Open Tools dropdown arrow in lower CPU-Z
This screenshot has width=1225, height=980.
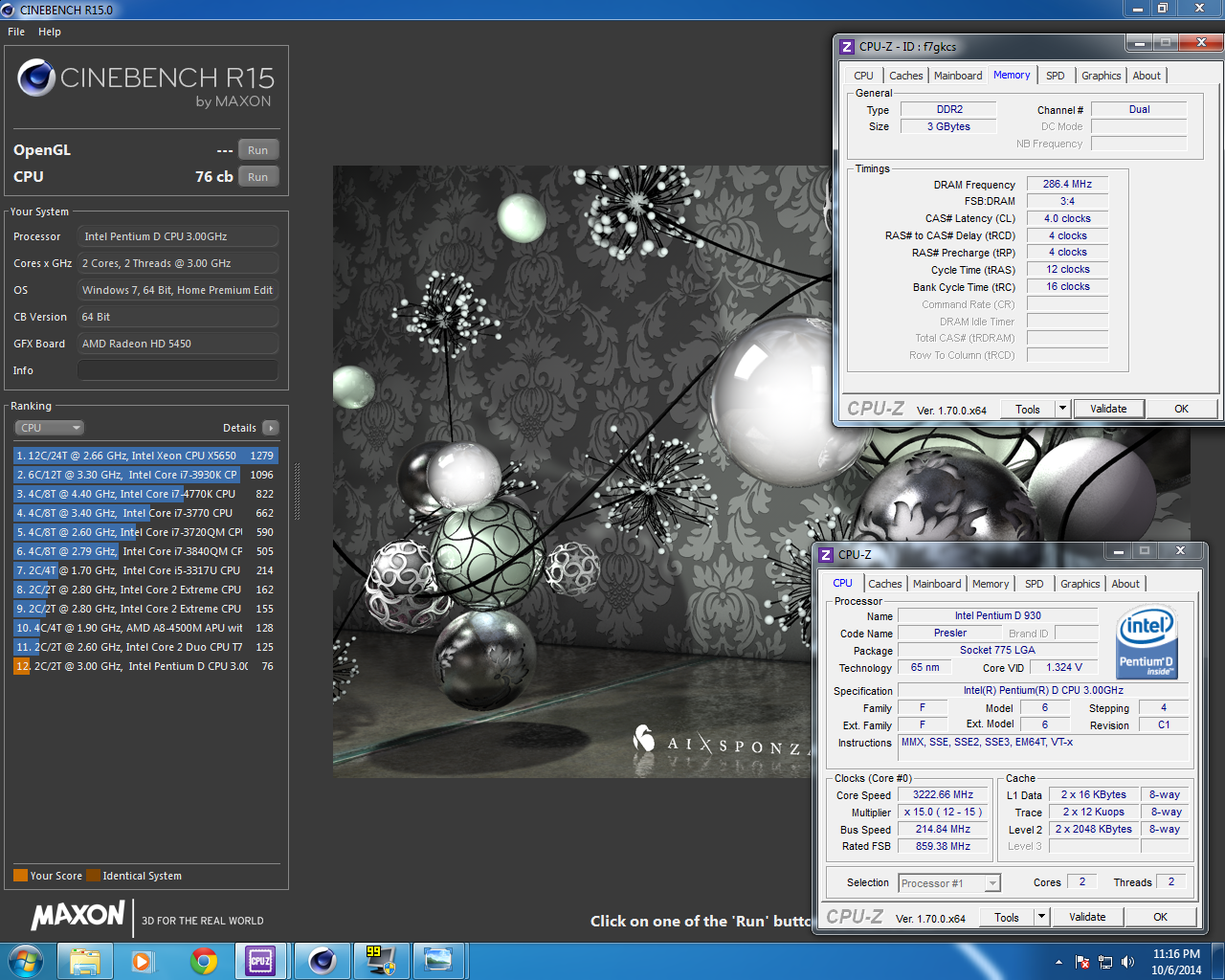tap(1041, 917)
